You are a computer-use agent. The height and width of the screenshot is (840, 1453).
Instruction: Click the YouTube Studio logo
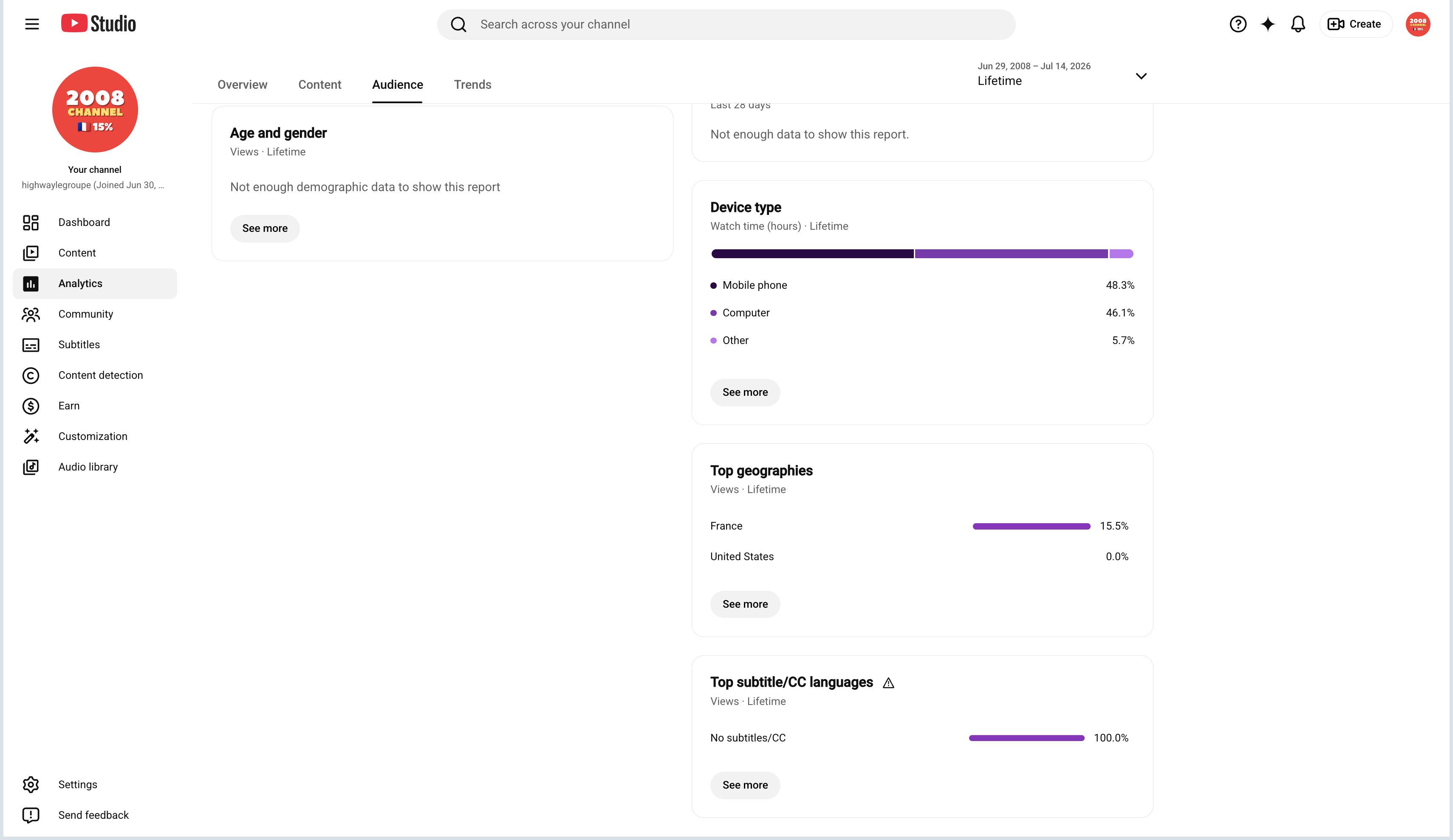[99, 24]
